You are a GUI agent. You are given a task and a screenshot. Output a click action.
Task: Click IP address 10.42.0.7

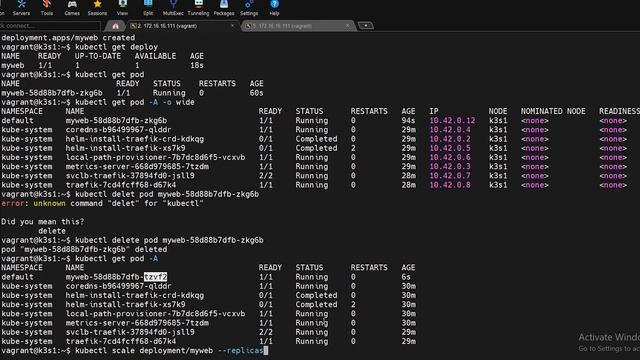pyautogui.click(x=450, y=176)
